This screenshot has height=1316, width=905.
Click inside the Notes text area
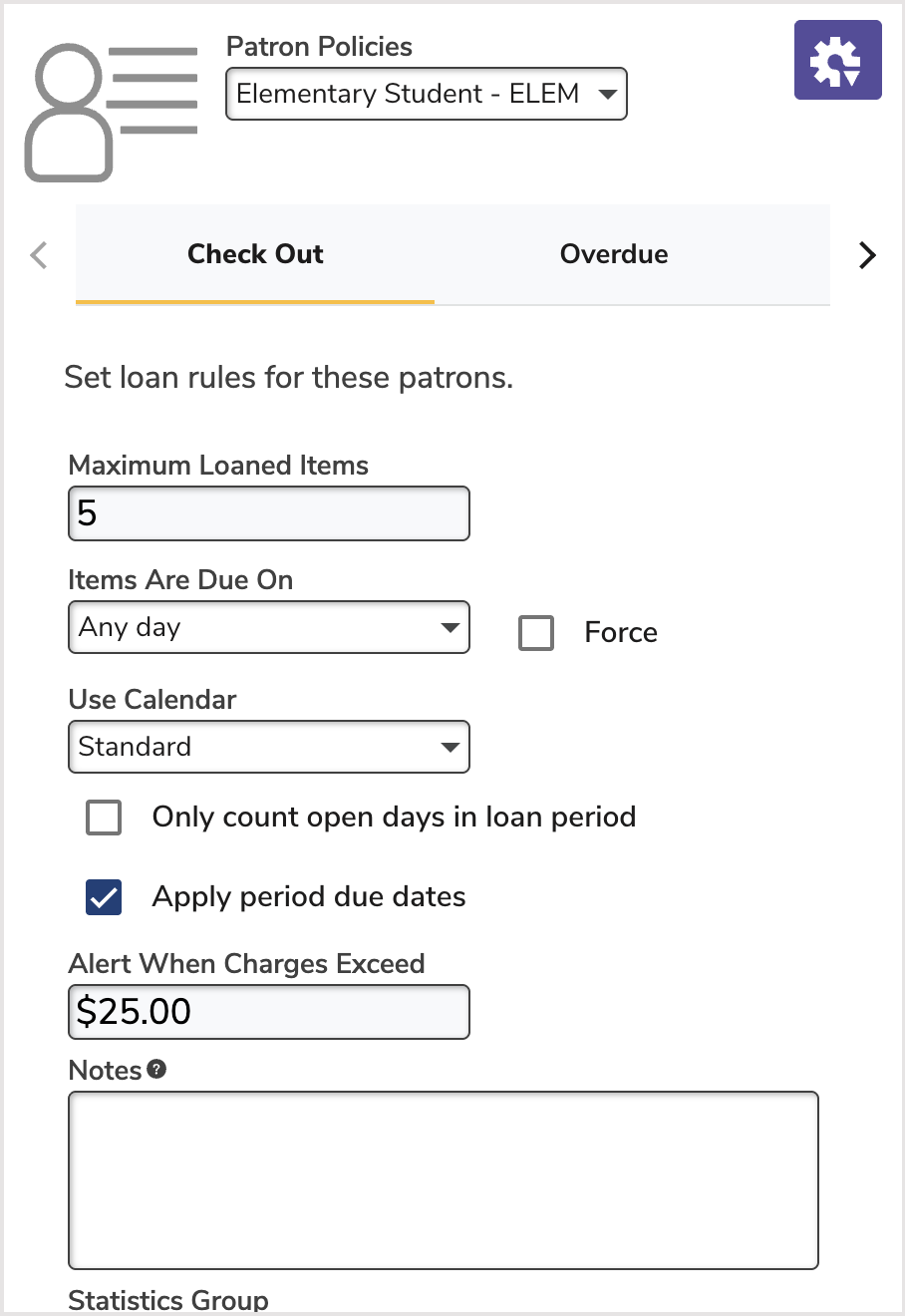pos(443,1180)
